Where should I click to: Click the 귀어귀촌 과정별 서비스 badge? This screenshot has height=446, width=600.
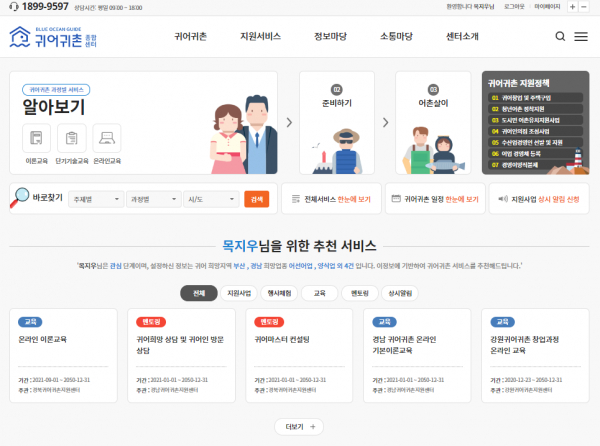coord(56,90)
